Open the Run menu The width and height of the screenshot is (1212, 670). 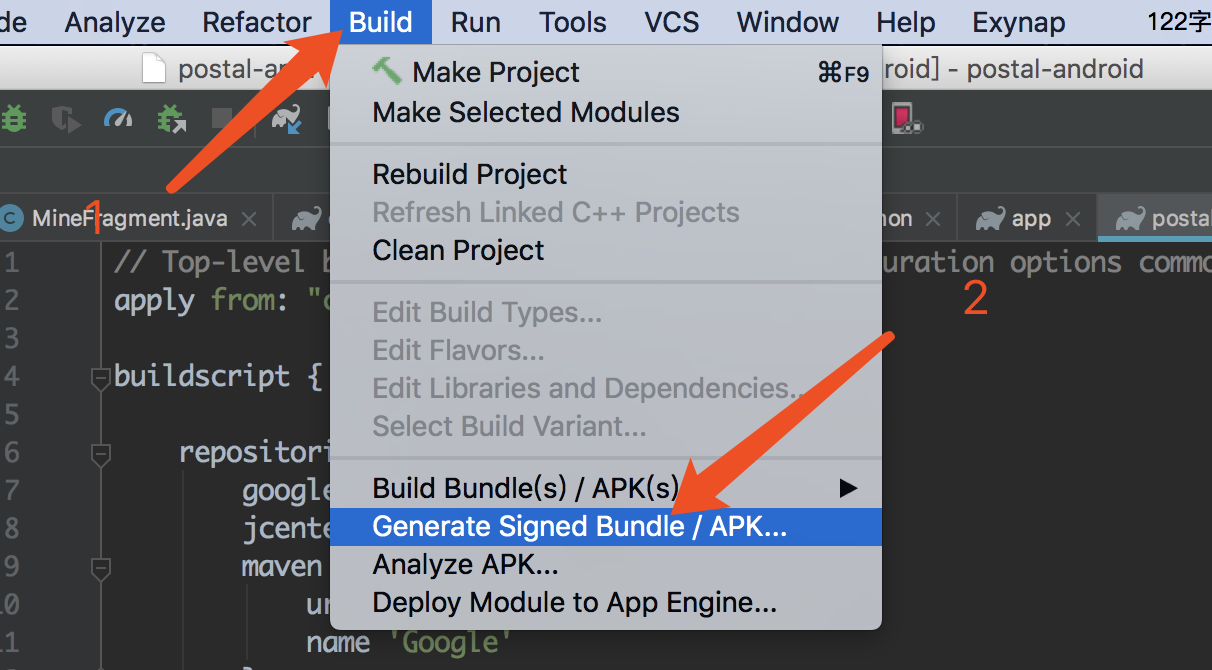[475, 21]
